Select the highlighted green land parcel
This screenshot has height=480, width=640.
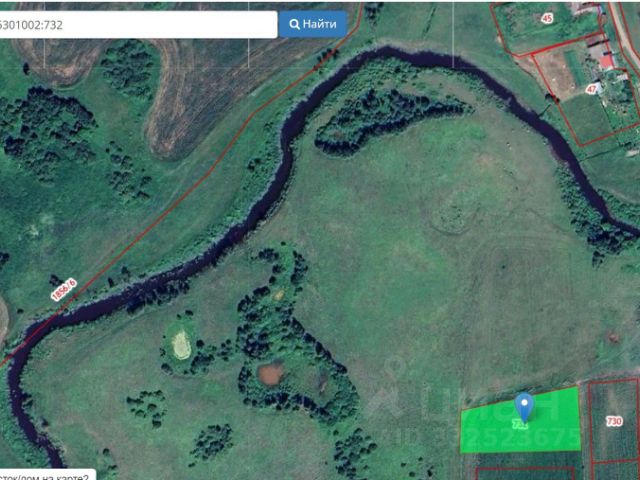[520, 421]
